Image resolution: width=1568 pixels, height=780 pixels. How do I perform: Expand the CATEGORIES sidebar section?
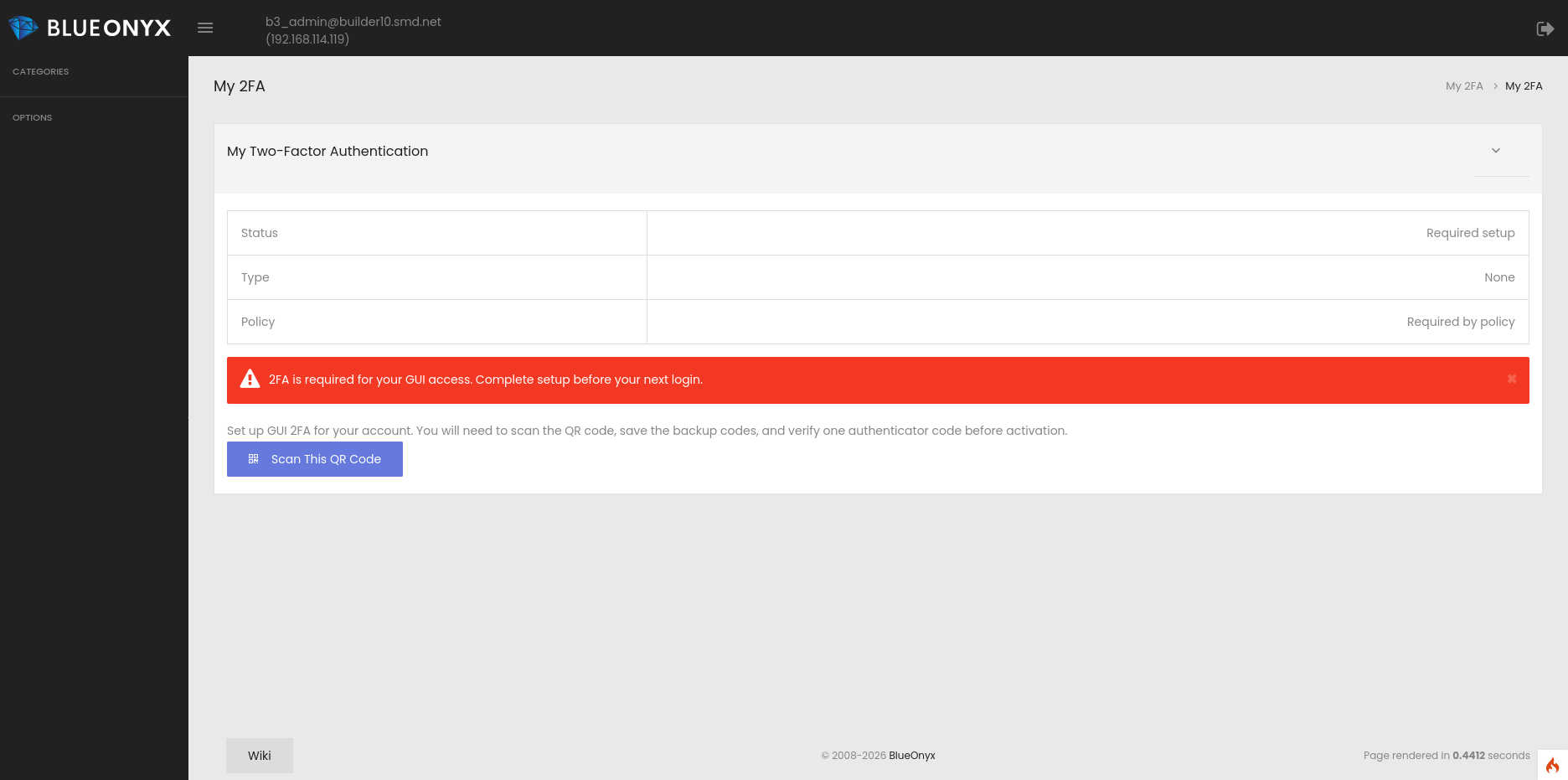coord(41,72)
